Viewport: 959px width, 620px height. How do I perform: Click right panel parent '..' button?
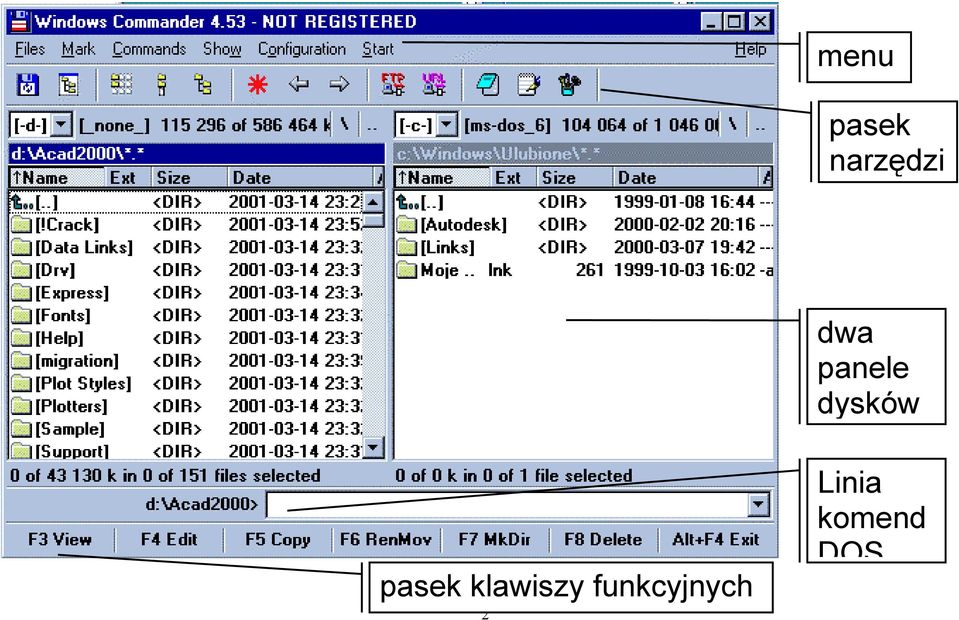point(759,125)
